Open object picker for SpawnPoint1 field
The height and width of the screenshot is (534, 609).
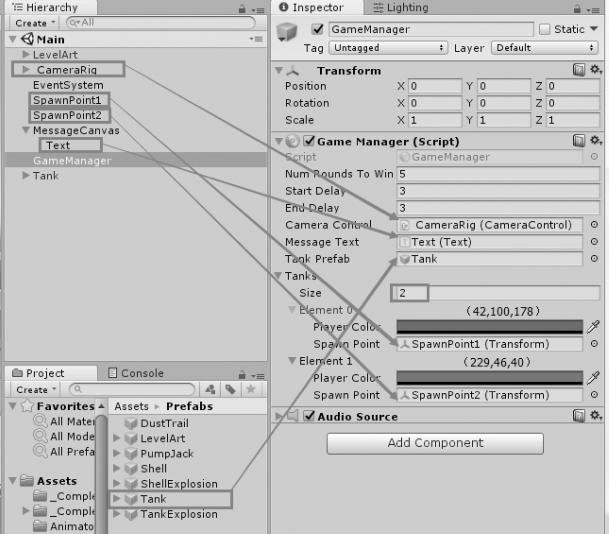[594, 344]
